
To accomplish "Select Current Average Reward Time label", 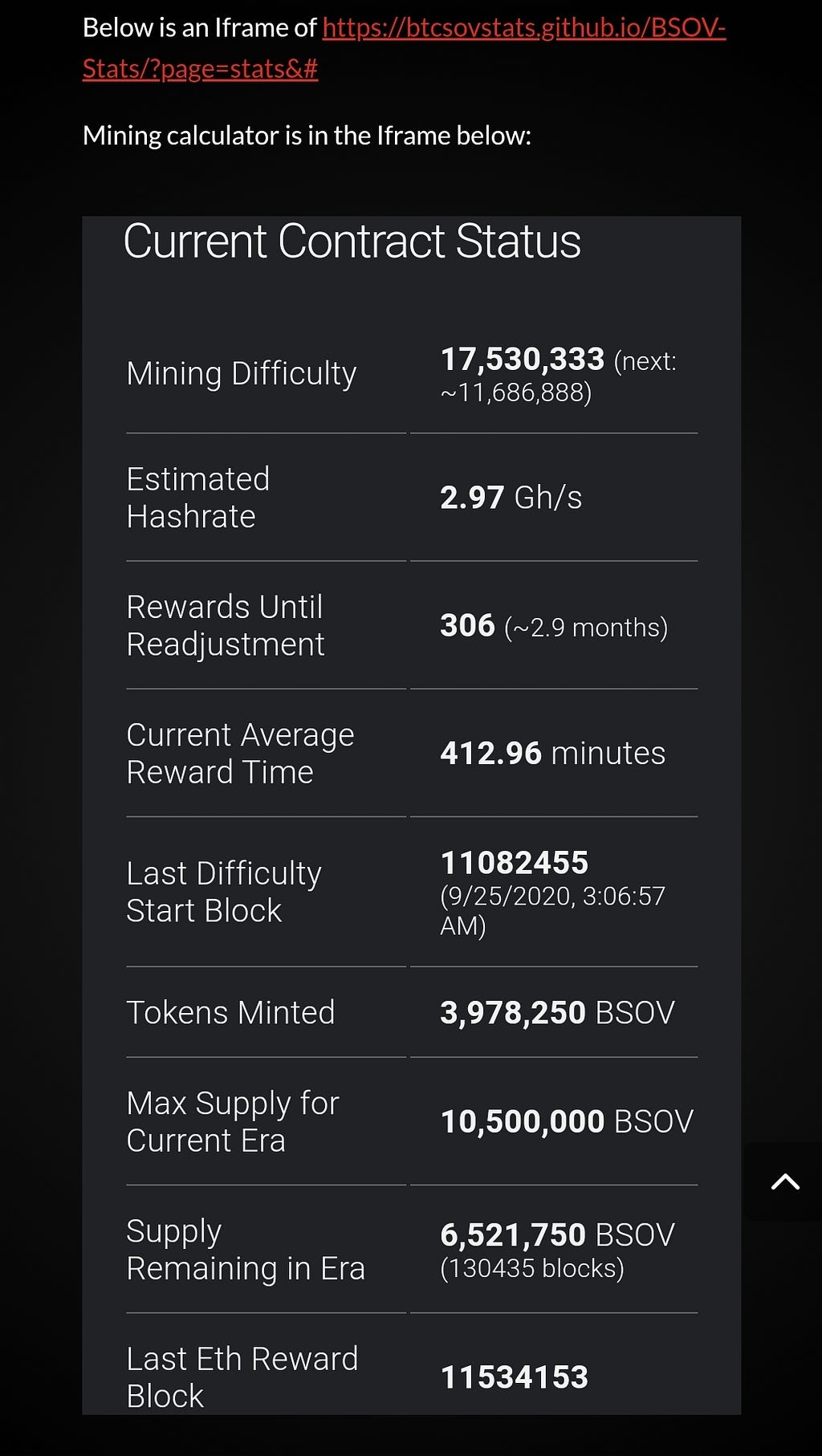I will tap(240, 754).
